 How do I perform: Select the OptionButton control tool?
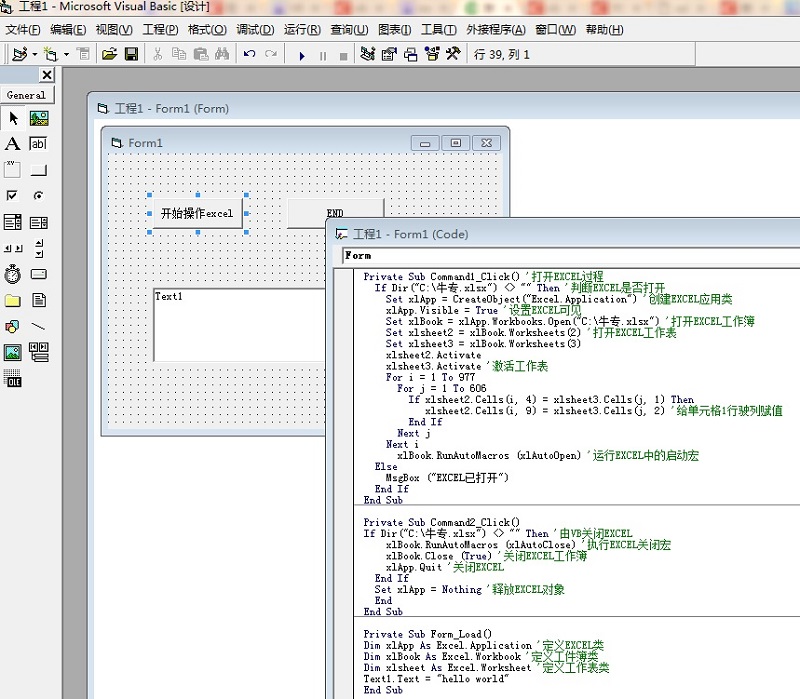[x=39, y=195]
